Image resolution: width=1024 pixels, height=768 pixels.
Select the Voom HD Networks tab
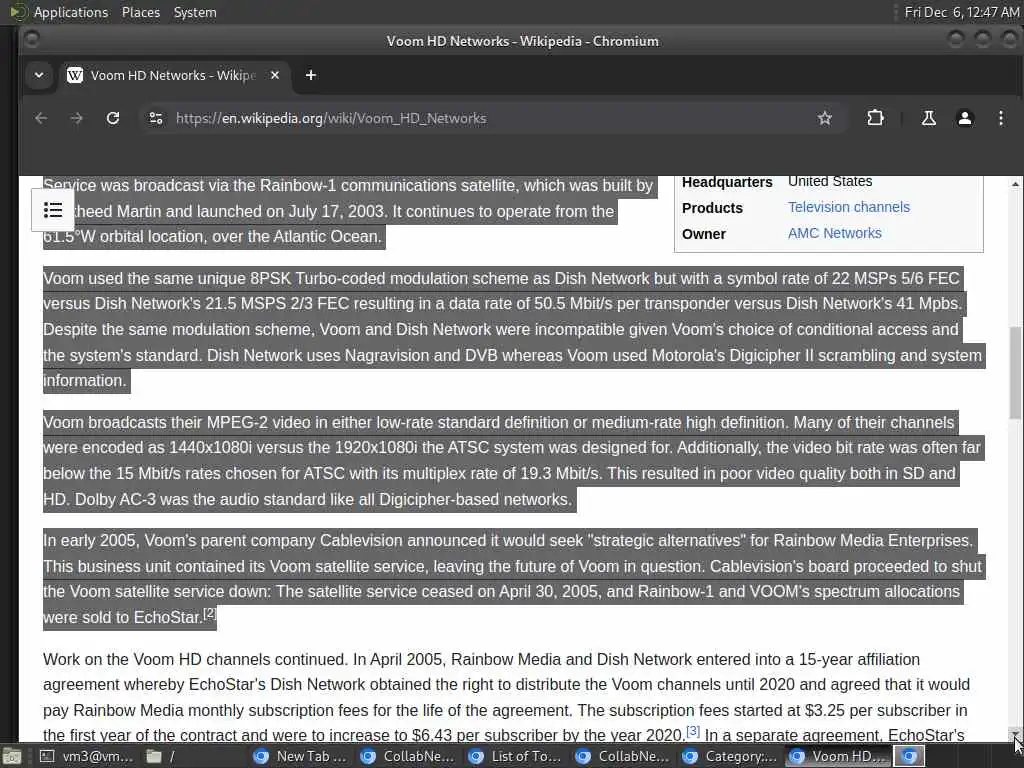click(173, 75)
